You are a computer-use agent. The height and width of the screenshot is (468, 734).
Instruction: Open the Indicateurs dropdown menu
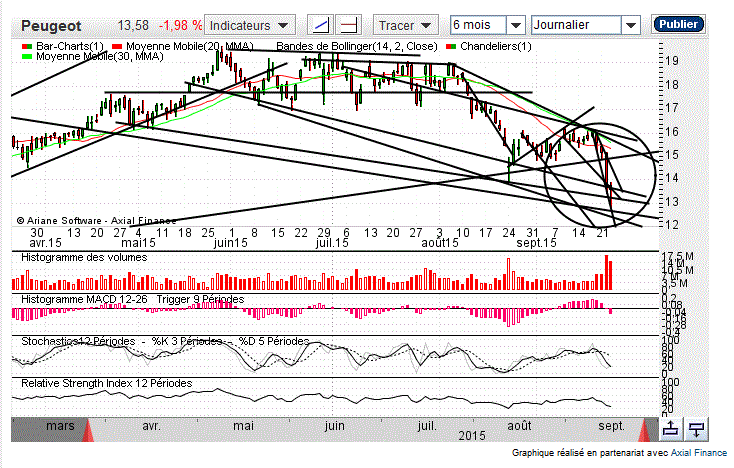point(250,25)
